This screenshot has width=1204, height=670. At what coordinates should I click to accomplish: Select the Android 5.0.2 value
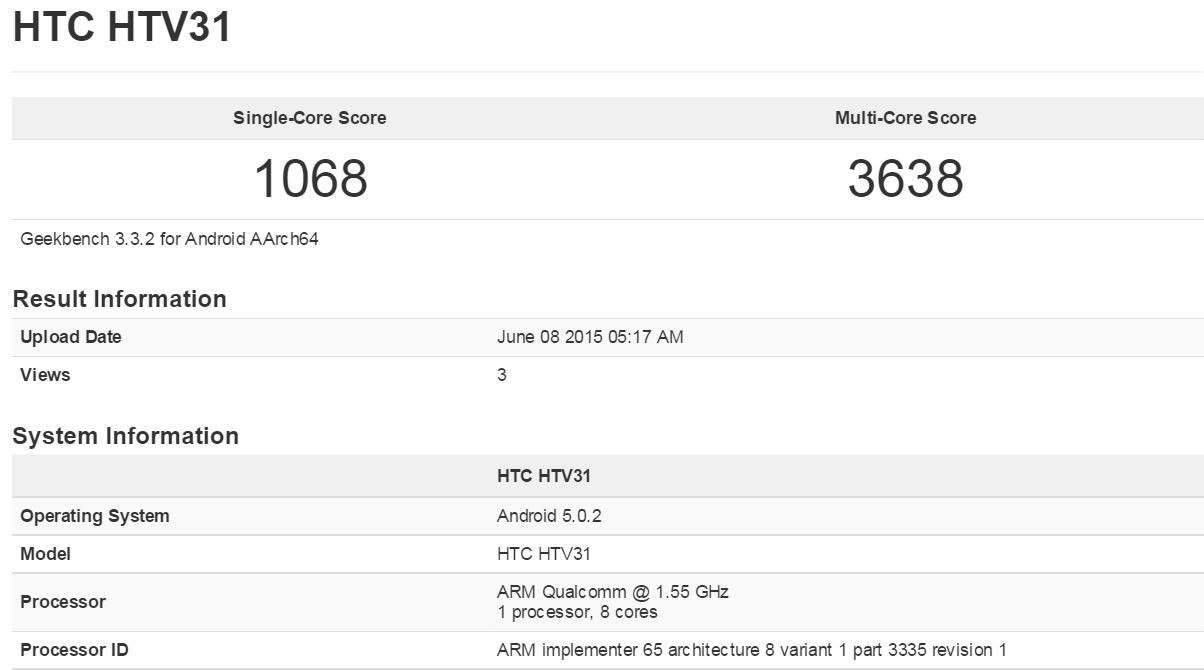coord(549,516)
